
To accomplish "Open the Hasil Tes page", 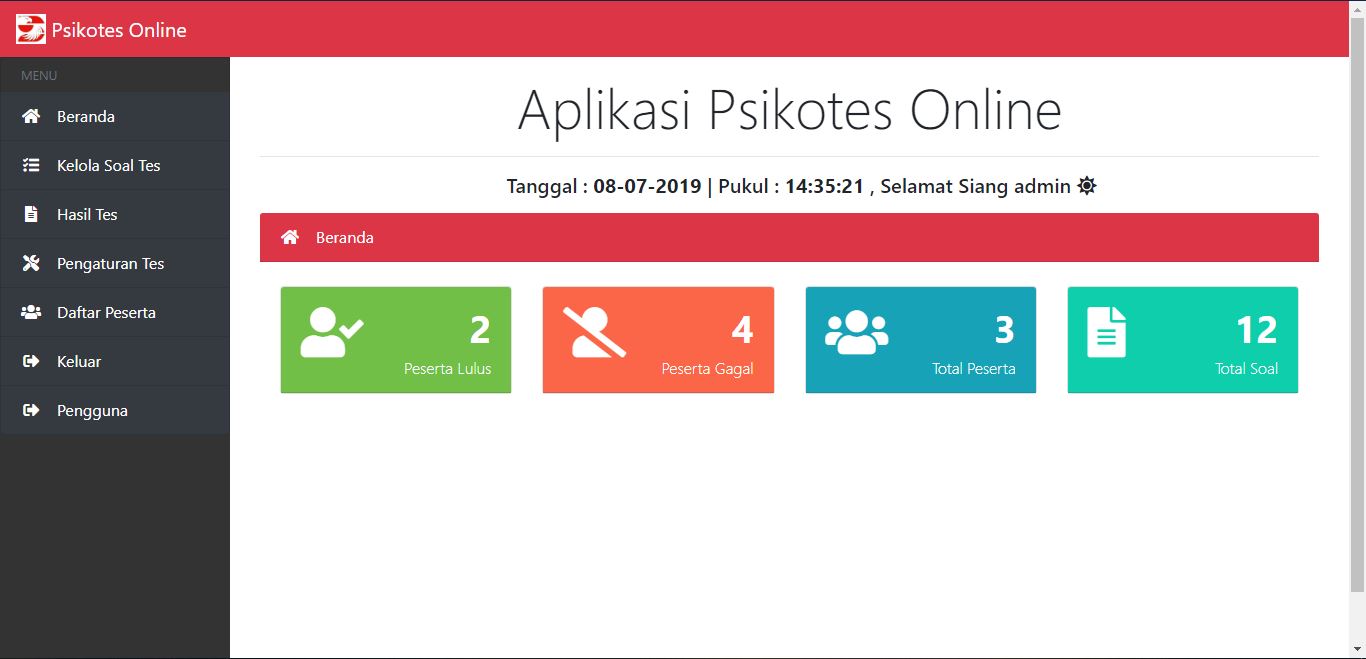I will pos(89,214).
